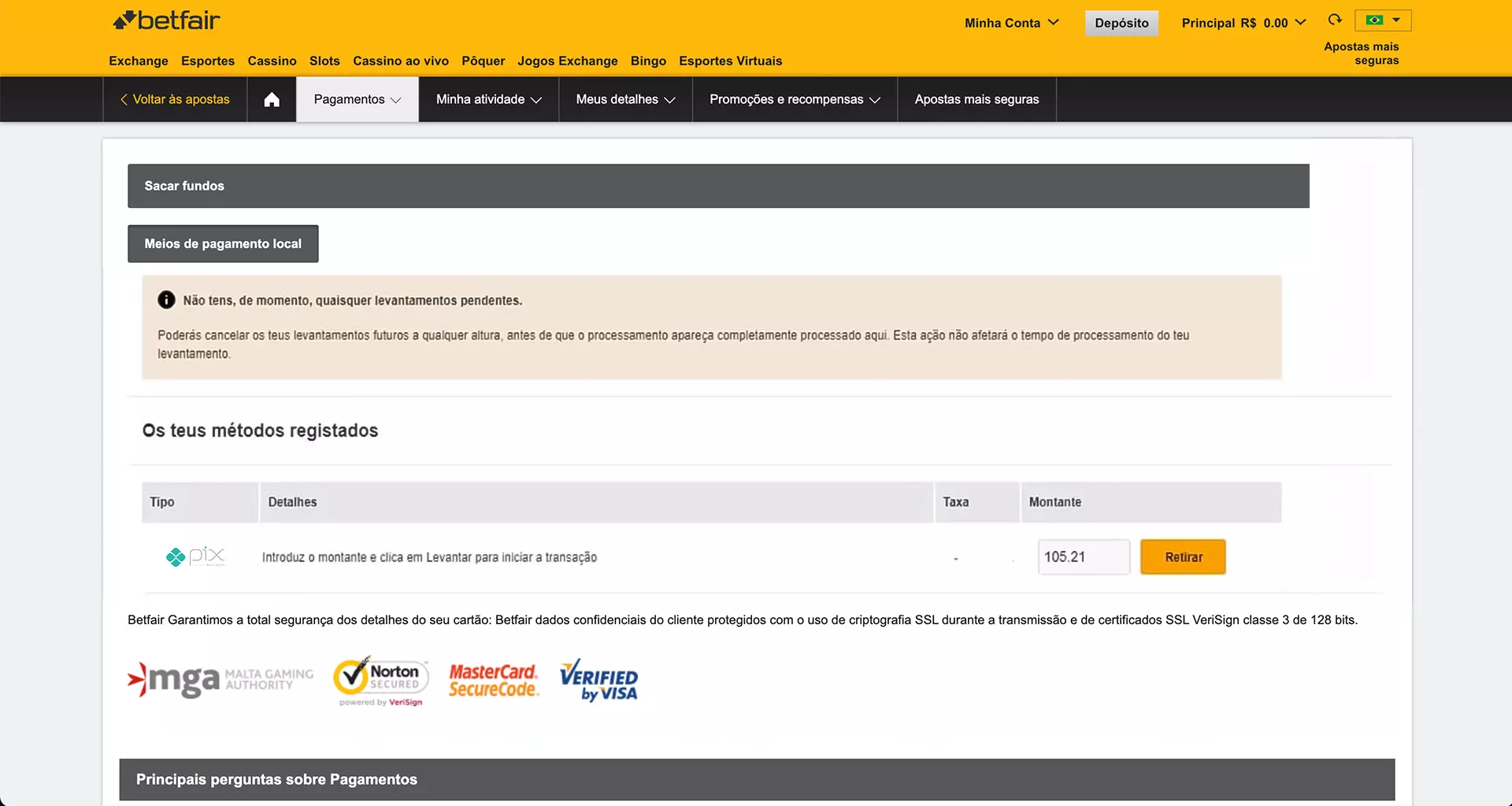The image size is (1512, 806).
Task: Click the Depósito button
Action: 1121,23
